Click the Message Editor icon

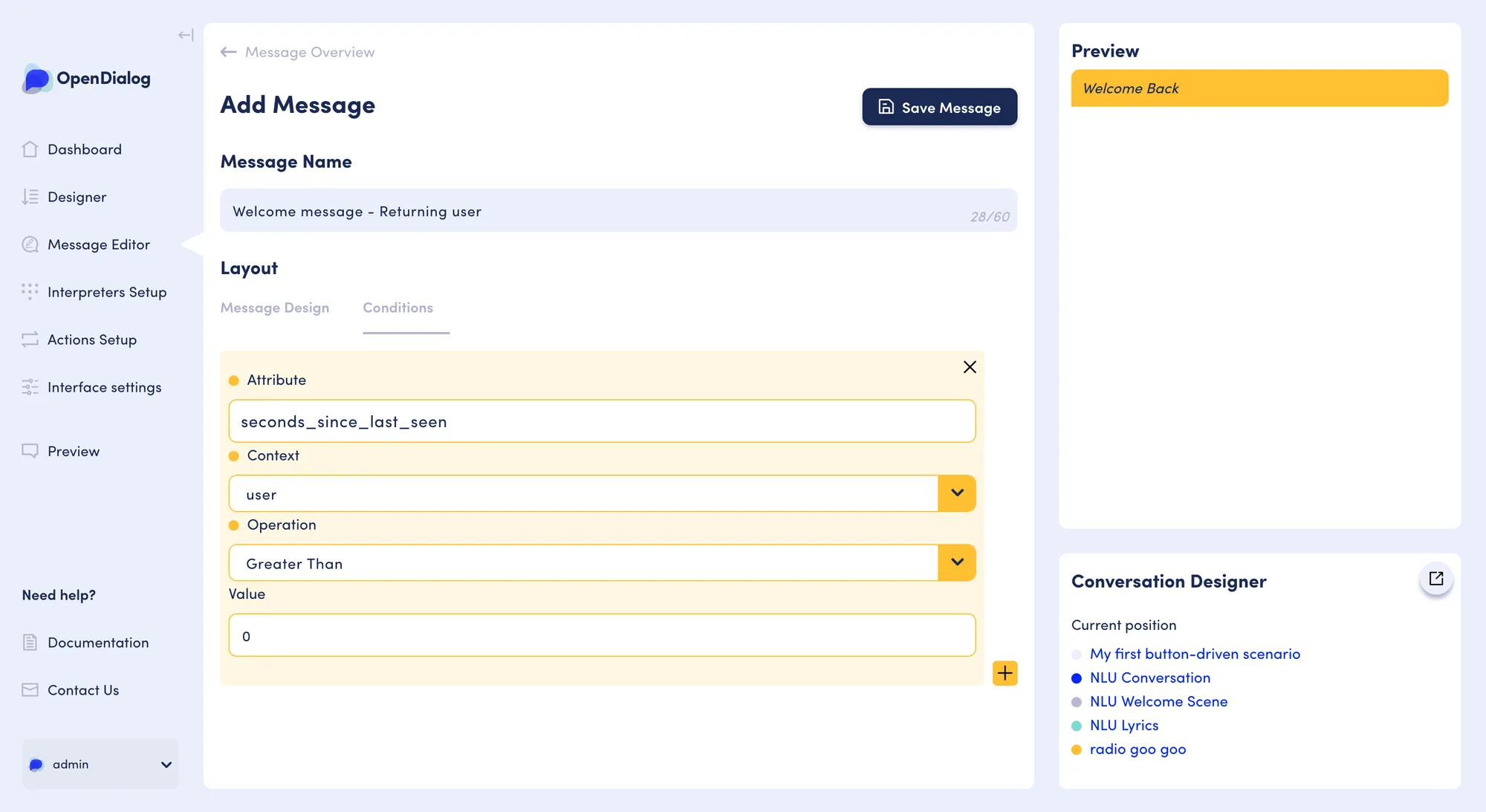30,244
